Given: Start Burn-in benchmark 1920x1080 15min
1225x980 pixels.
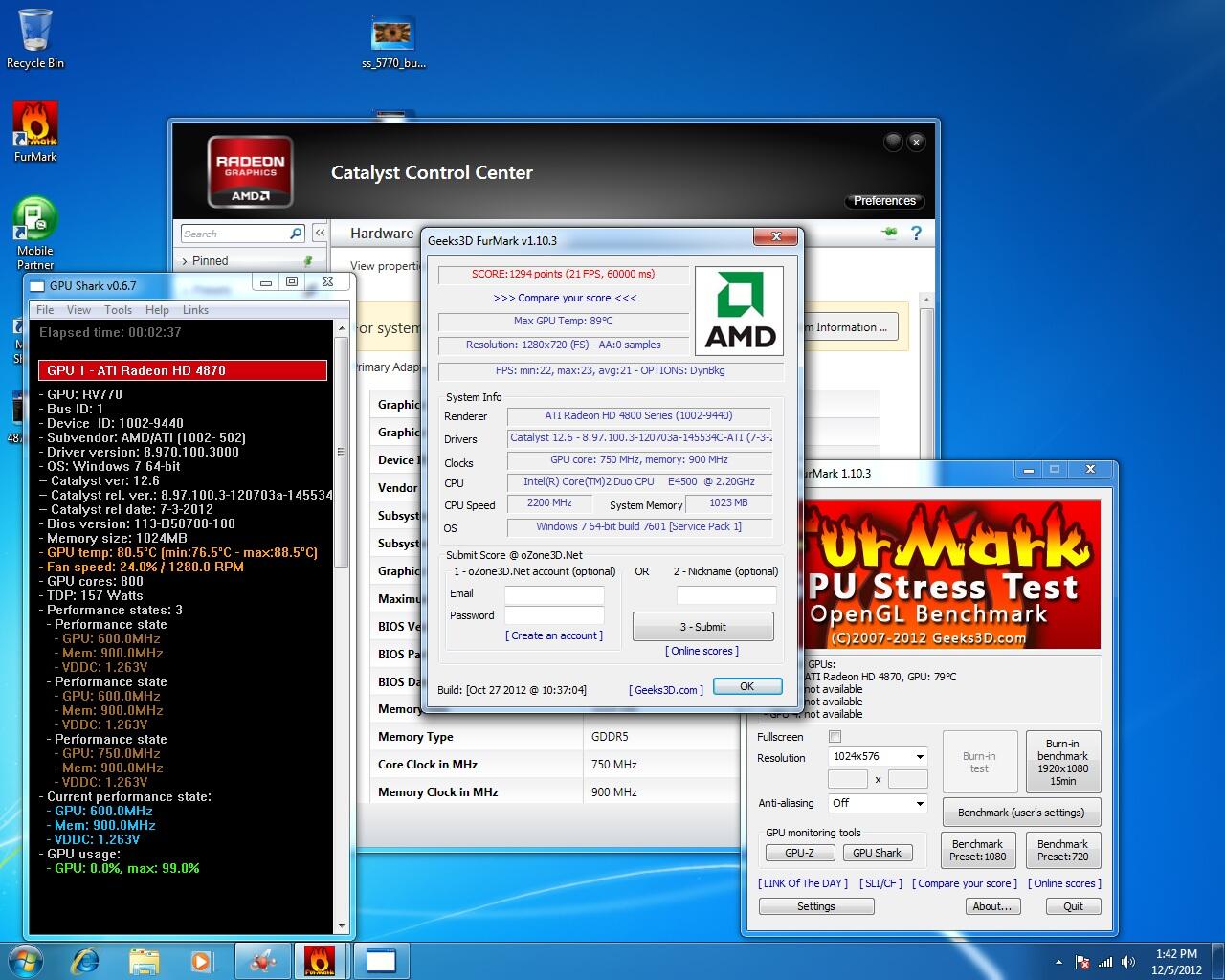Looking at the screenshot, I should click(x=1062, y=762).
